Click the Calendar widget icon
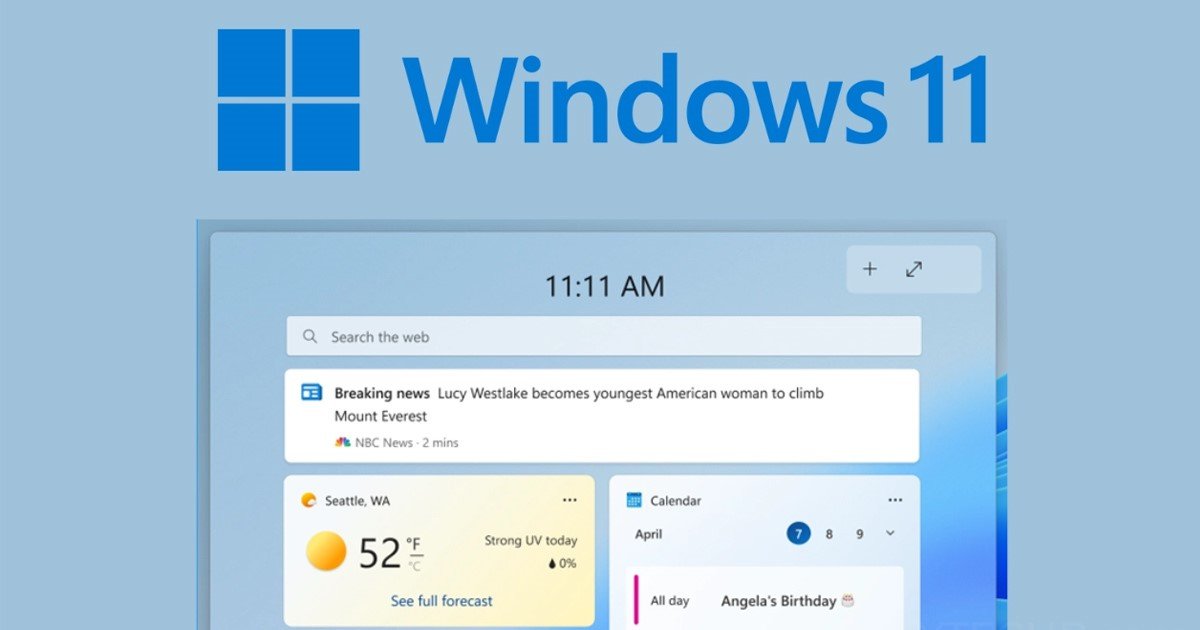The width and height of the screenshot is (1200, 630). tap(634, 500)
